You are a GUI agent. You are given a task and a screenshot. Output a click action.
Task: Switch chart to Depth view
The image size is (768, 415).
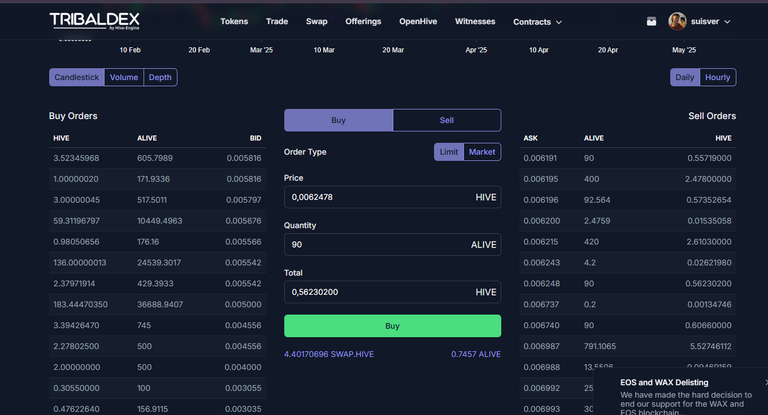(x=160, y=77)
